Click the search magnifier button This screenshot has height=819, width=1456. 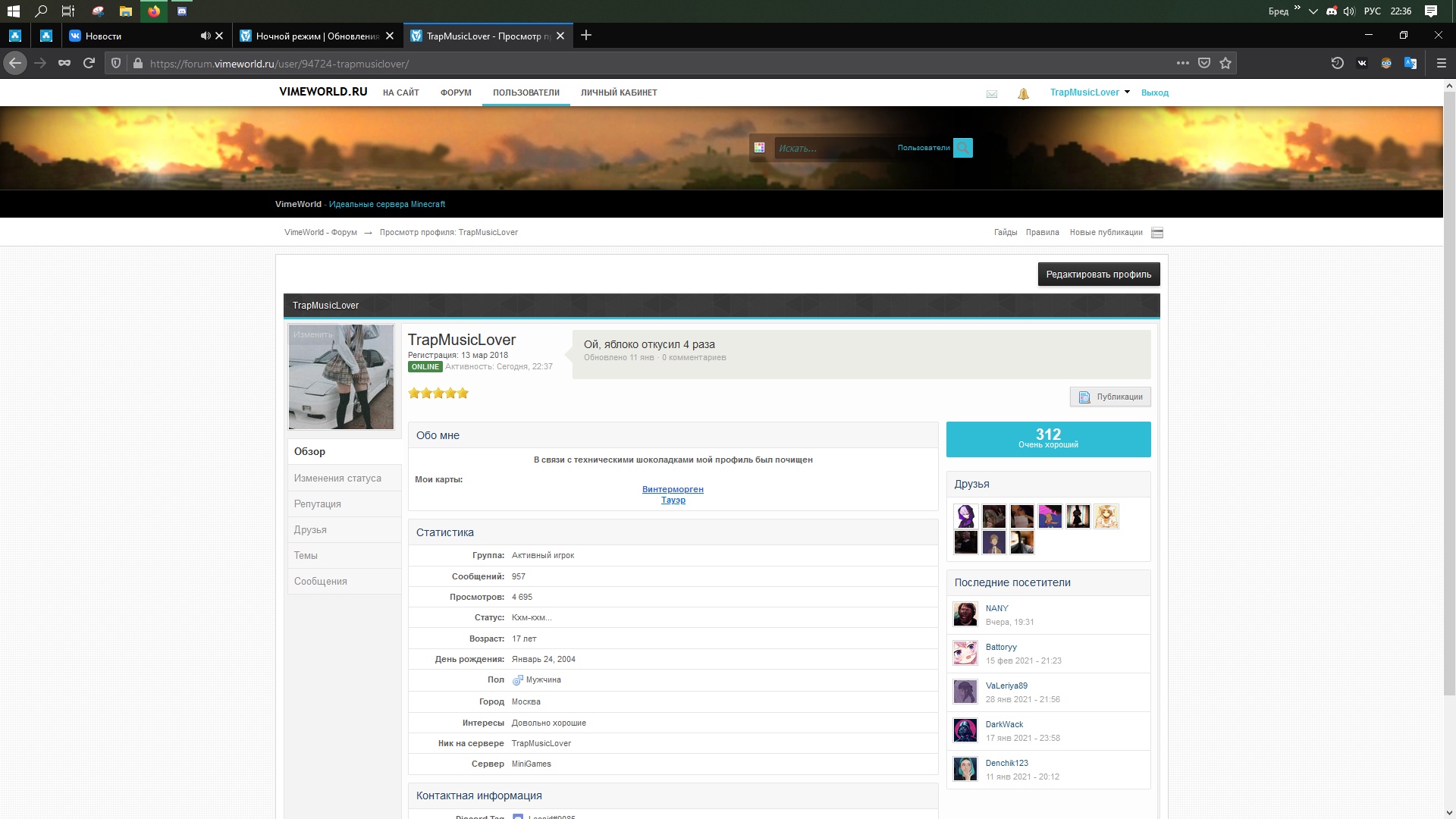point(963,148)
